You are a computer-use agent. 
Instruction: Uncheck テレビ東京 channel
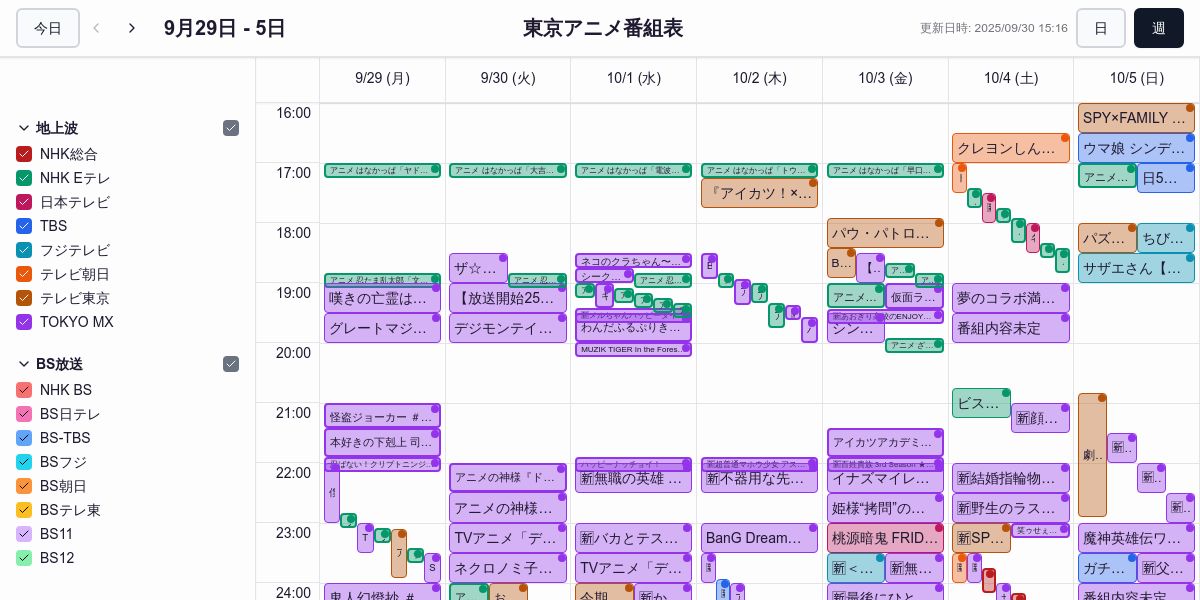[24, 298]
